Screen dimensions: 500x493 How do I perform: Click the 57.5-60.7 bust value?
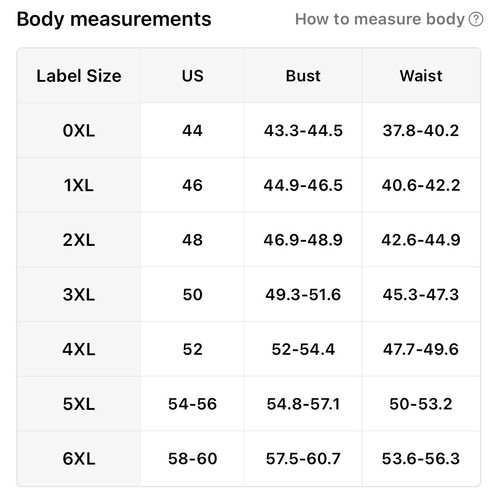[303, 459]
